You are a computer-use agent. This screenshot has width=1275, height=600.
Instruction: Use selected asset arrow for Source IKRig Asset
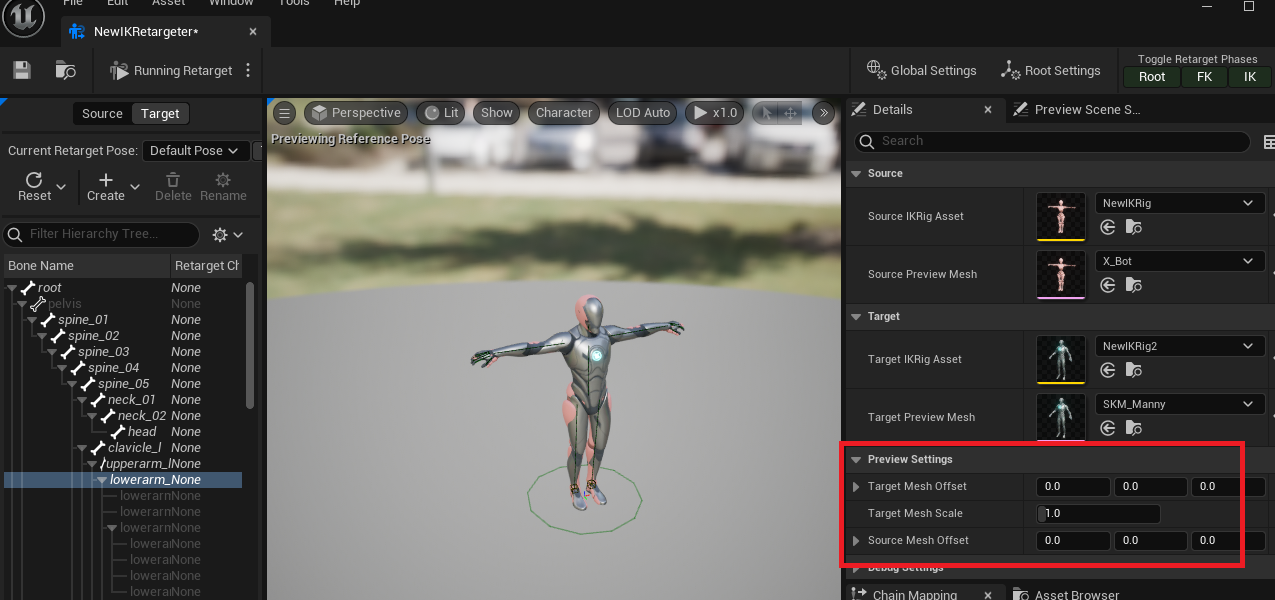(1108, 228)
